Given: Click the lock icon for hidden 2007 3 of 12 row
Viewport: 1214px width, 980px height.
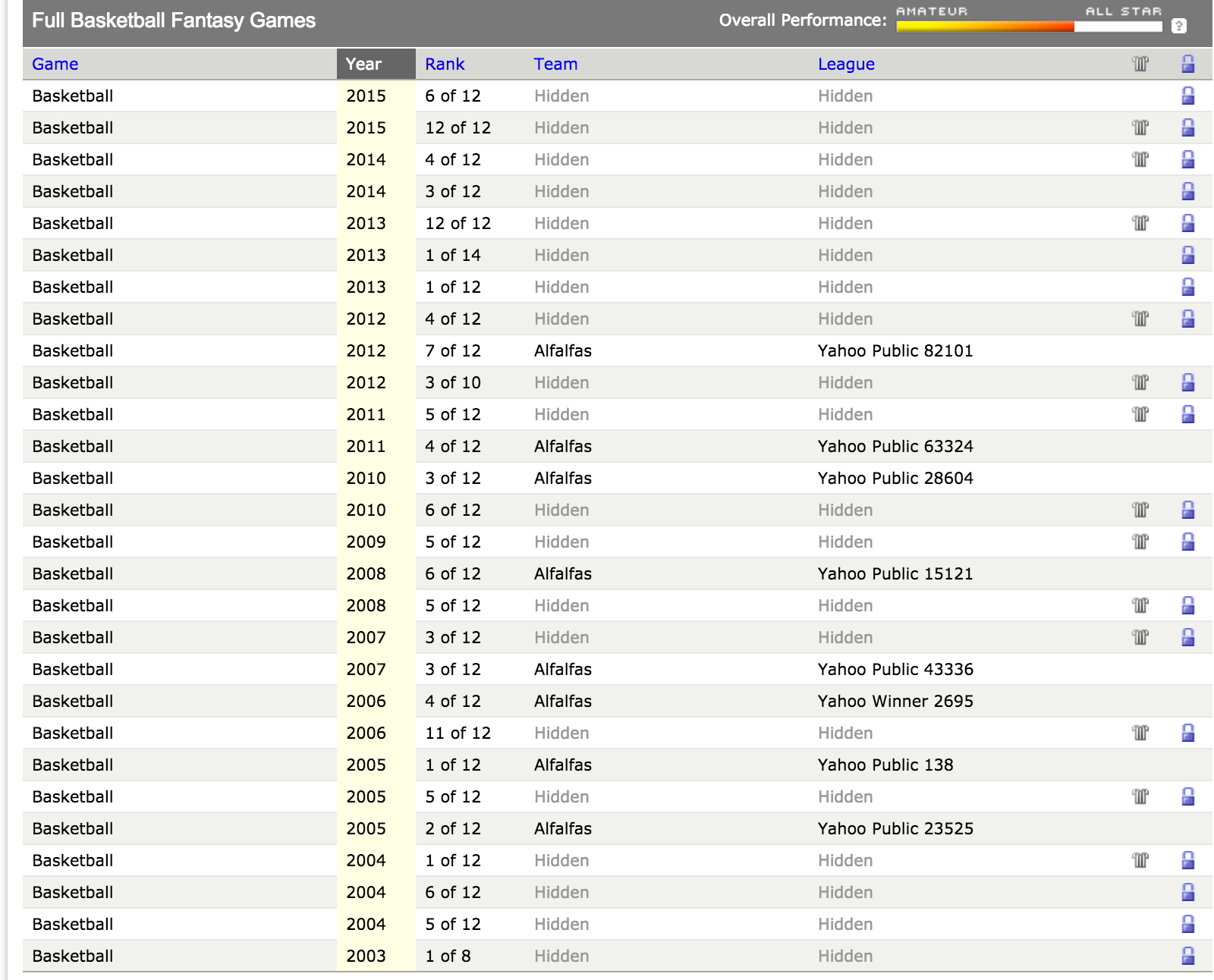Looking at the screenshot, I should click(x=1188, y=637).
